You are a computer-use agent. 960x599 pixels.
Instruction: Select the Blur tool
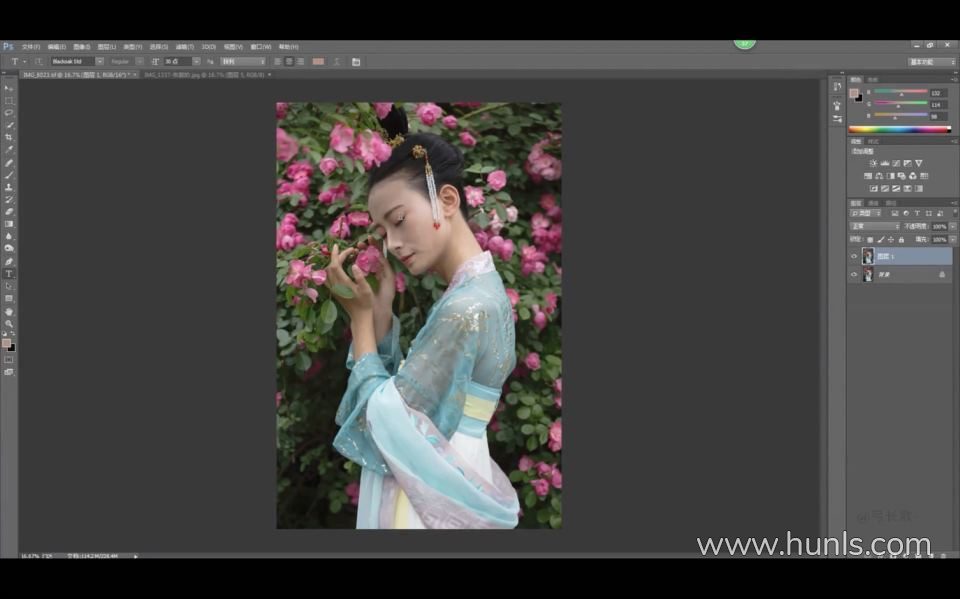[x=9, y=236]
